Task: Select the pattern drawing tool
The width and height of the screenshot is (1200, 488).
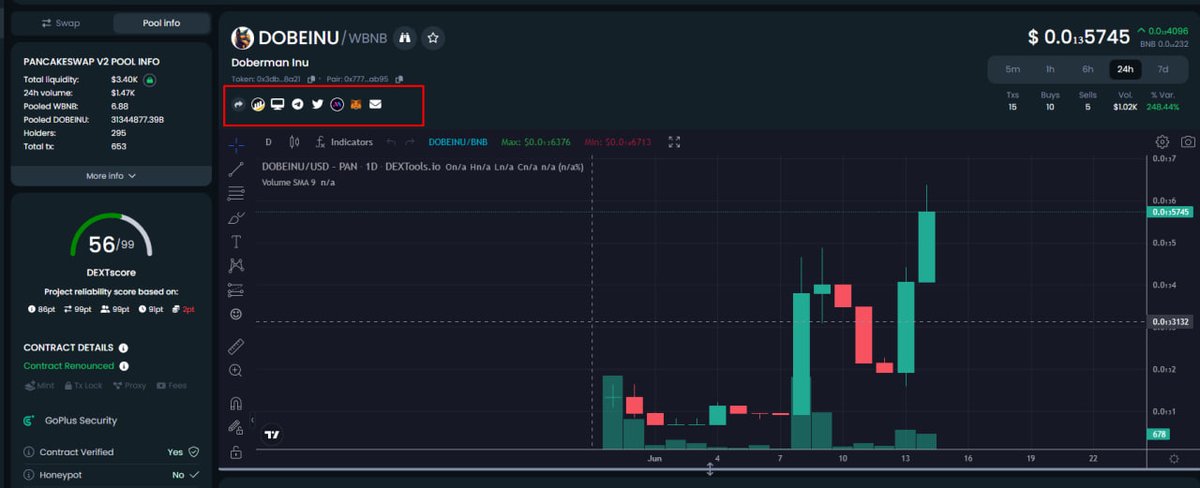Action: point(236,265)
